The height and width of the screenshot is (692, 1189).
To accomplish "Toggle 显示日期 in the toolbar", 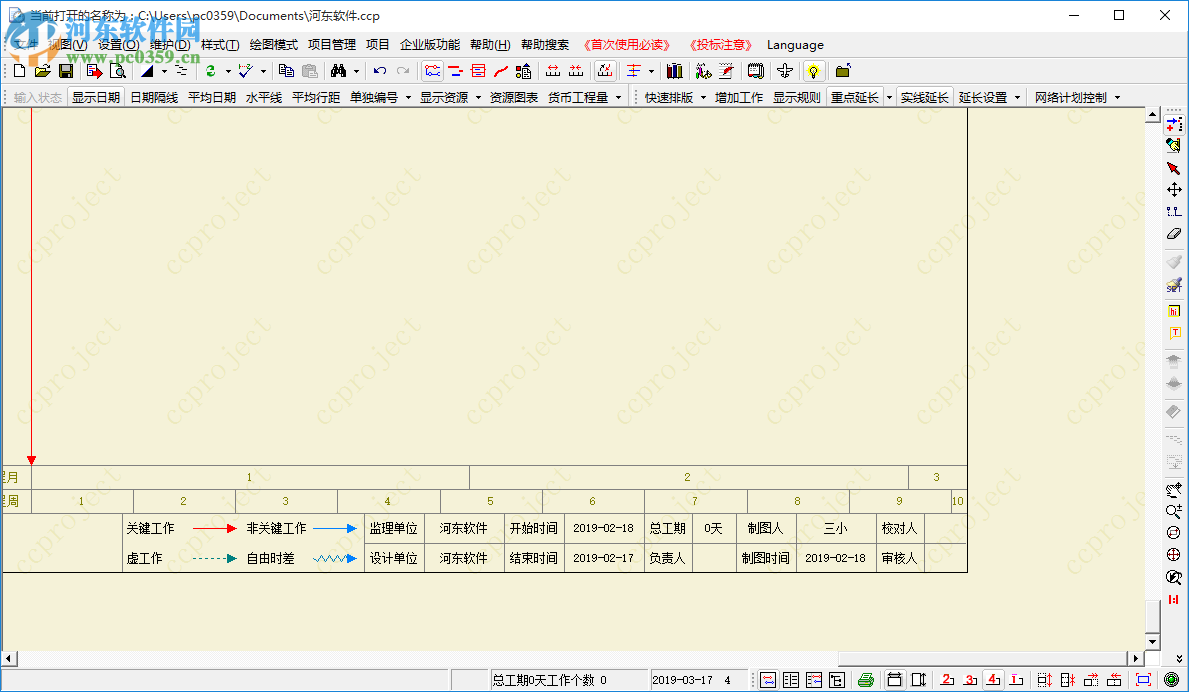I will [96, 97].
